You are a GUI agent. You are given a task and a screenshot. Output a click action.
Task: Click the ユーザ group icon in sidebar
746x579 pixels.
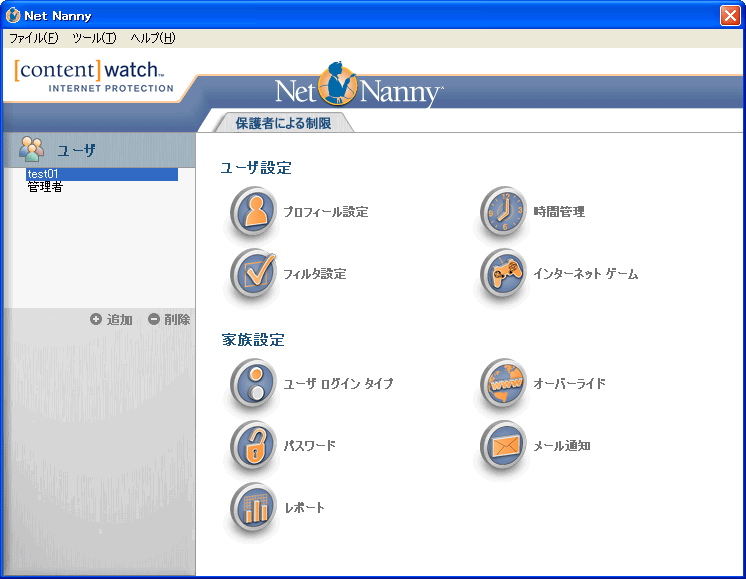tap(31, 149)
